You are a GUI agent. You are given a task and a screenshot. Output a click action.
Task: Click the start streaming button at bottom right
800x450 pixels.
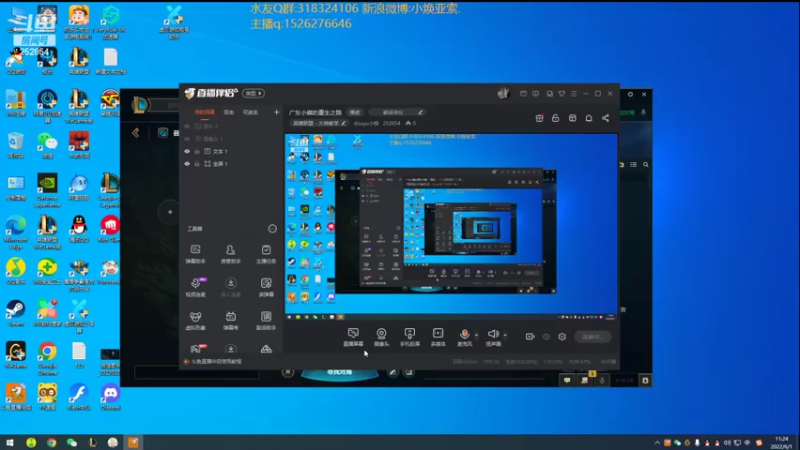click(592, 337)
